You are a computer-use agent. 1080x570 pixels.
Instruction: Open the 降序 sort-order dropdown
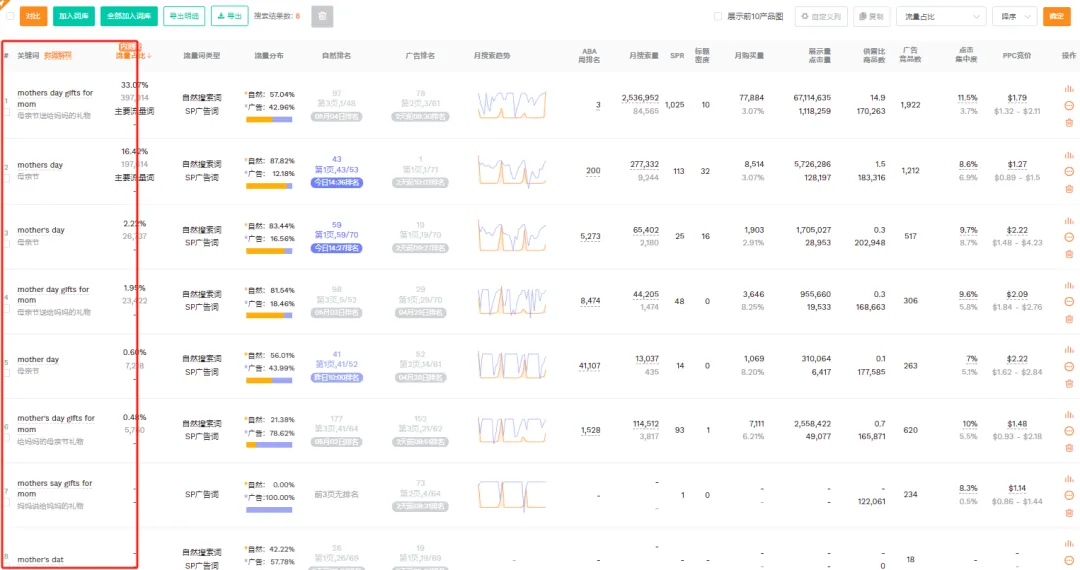(1015, 17)
